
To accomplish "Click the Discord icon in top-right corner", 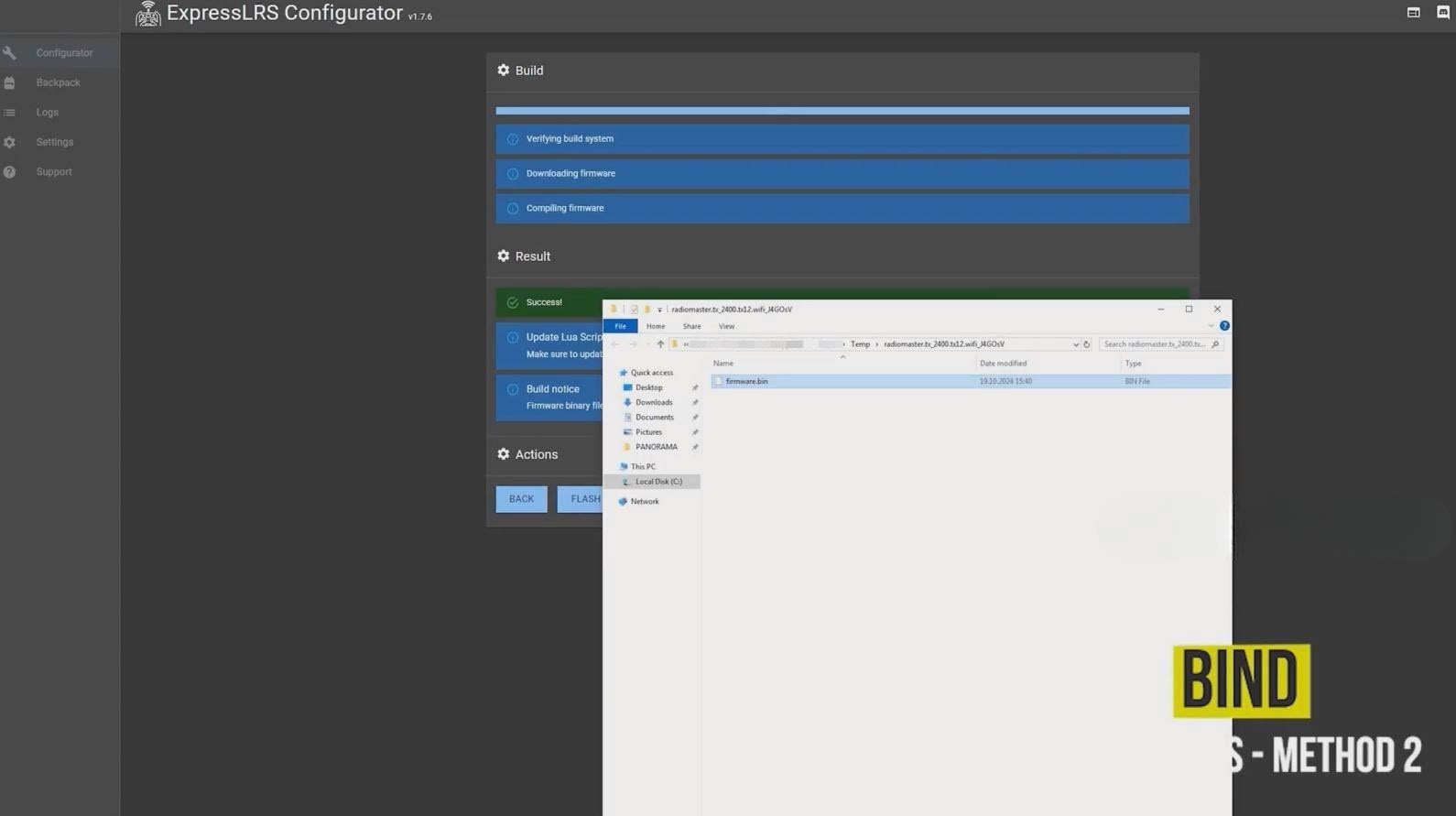I will coord(1442,13).
